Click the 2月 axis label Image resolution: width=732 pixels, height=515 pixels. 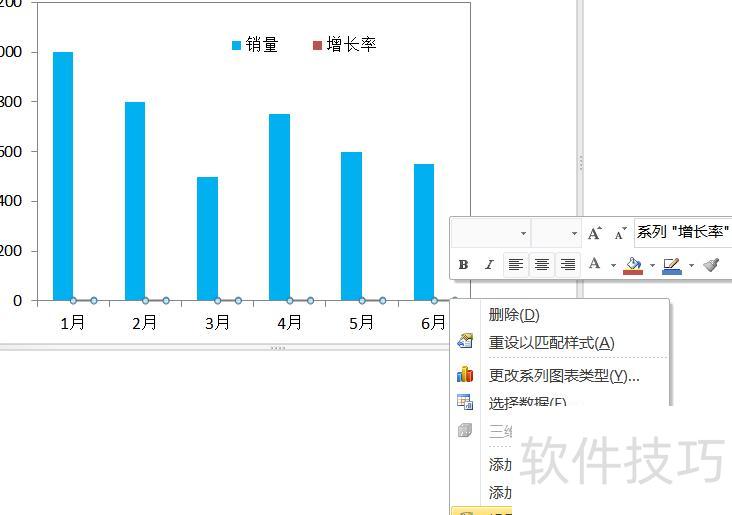(x=145, y=323)
